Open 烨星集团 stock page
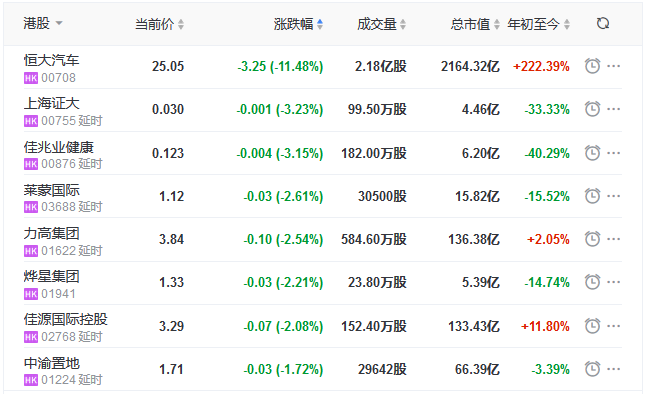646x394 pixels. 51,276
